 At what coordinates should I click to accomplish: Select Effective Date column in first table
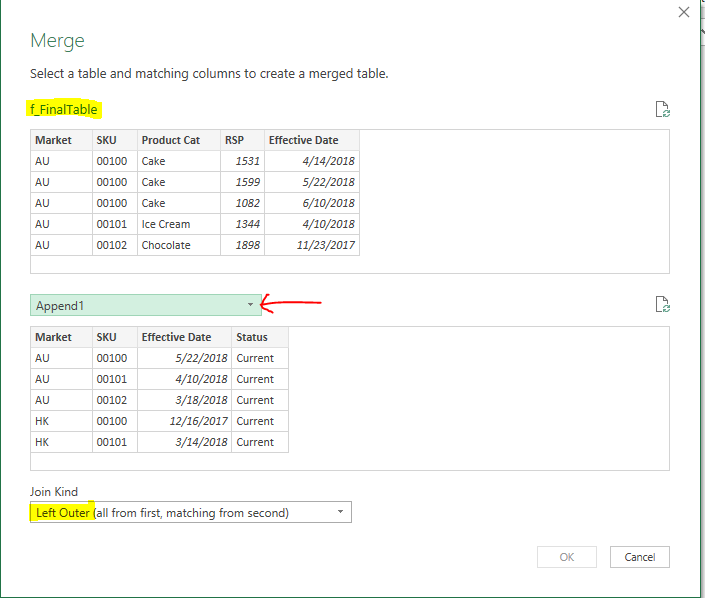[311, 140]
